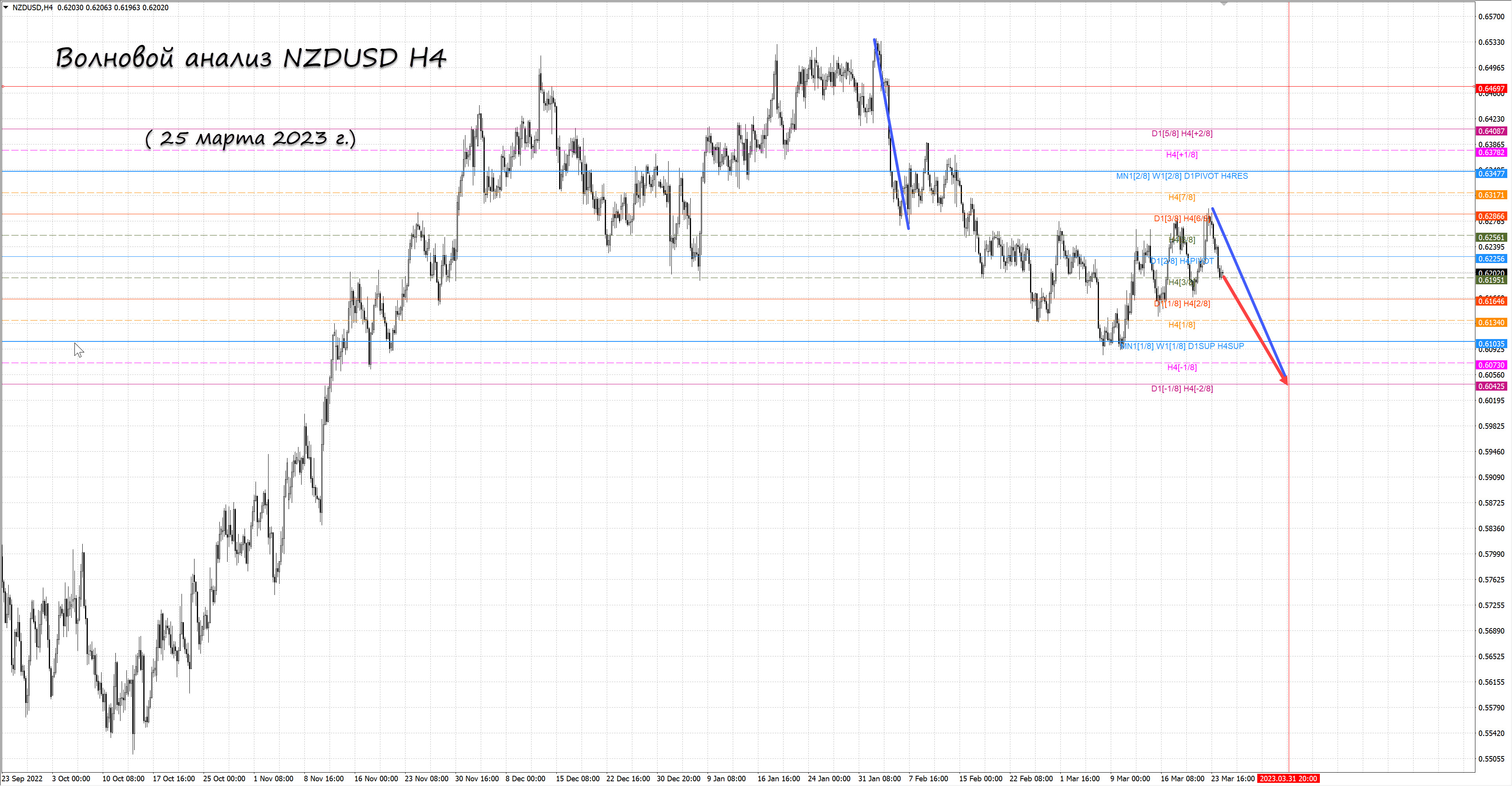Click the 'MN1[2/8] W1[2/8] D1PIVOT H4RES' label
Image resolution: width=1512 pixels, height=786 pixels.
(x=1182, y=176)
